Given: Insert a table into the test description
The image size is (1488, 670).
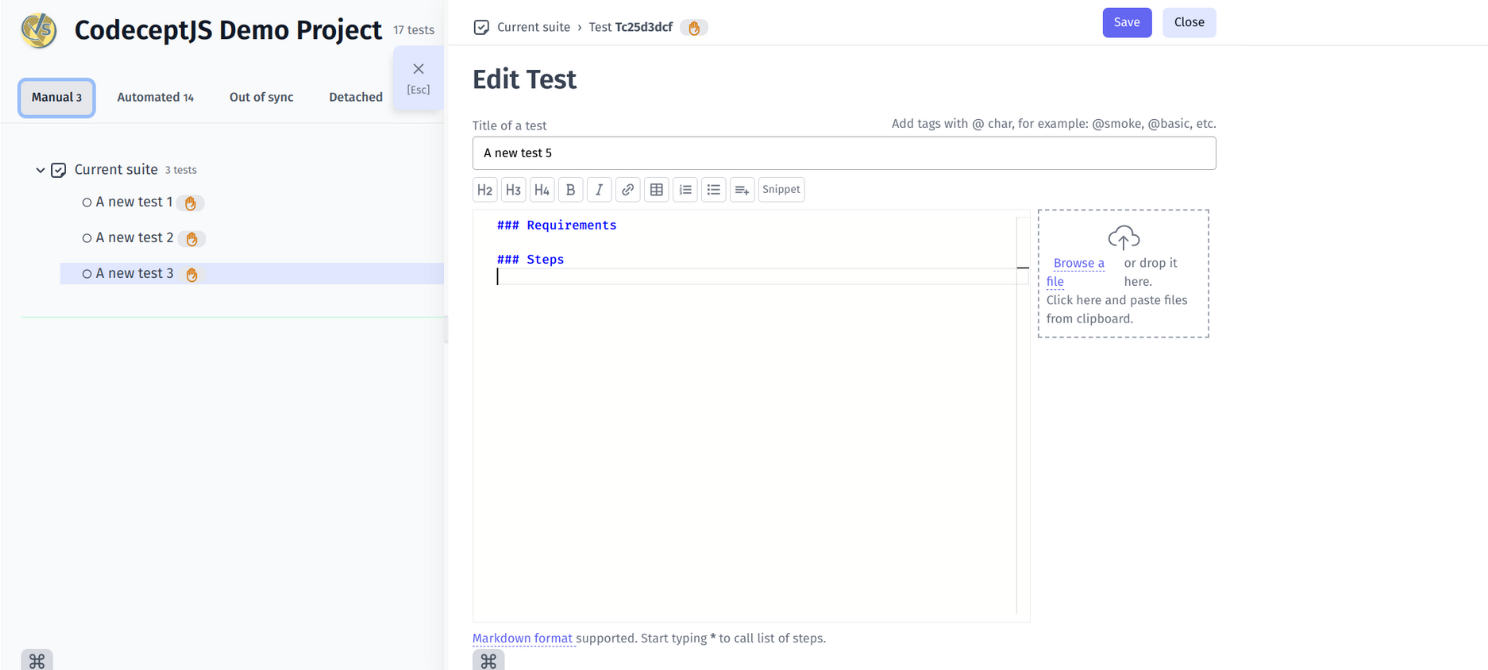Looking at the screenshot, I should point(656,189).
